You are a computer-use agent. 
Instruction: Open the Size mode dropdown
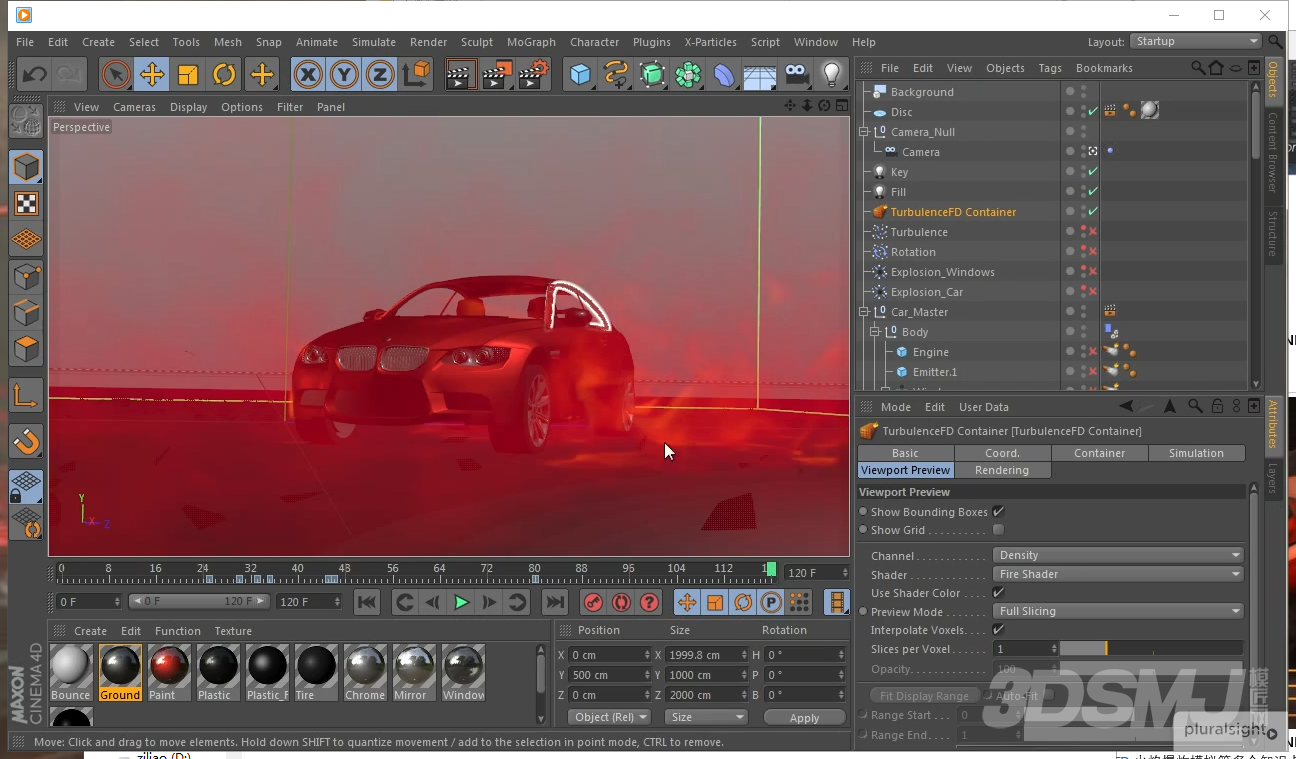pos(707,717)
